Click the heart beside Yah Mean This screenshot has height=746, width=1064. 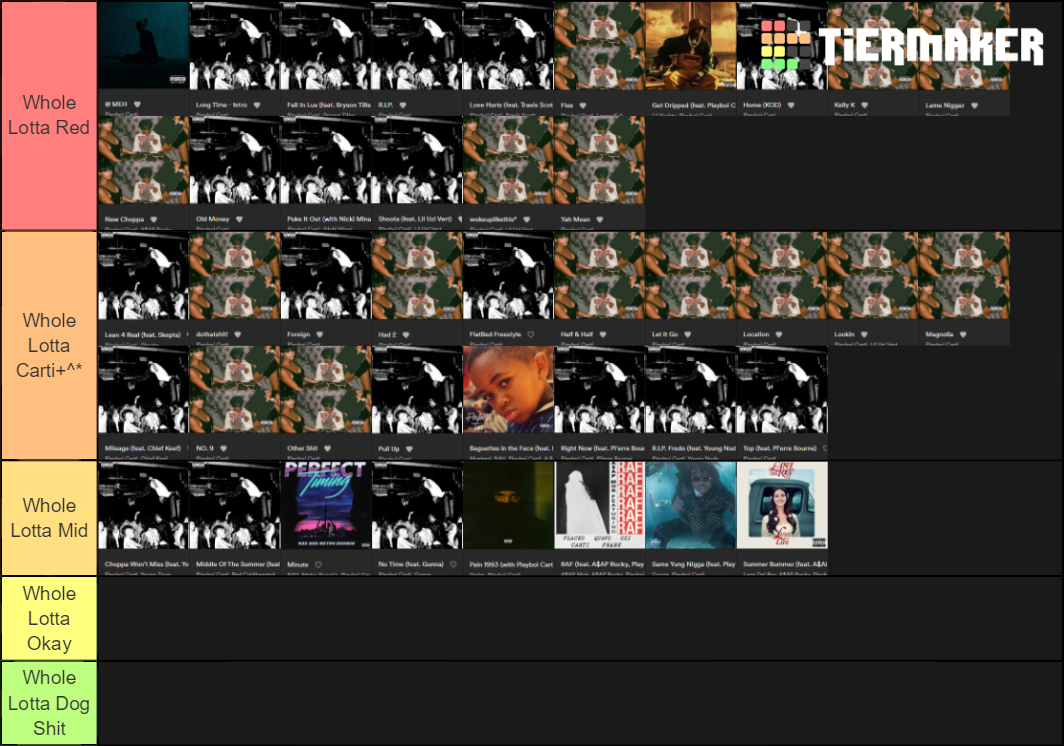pyautogui.click(x=599, y=219)
